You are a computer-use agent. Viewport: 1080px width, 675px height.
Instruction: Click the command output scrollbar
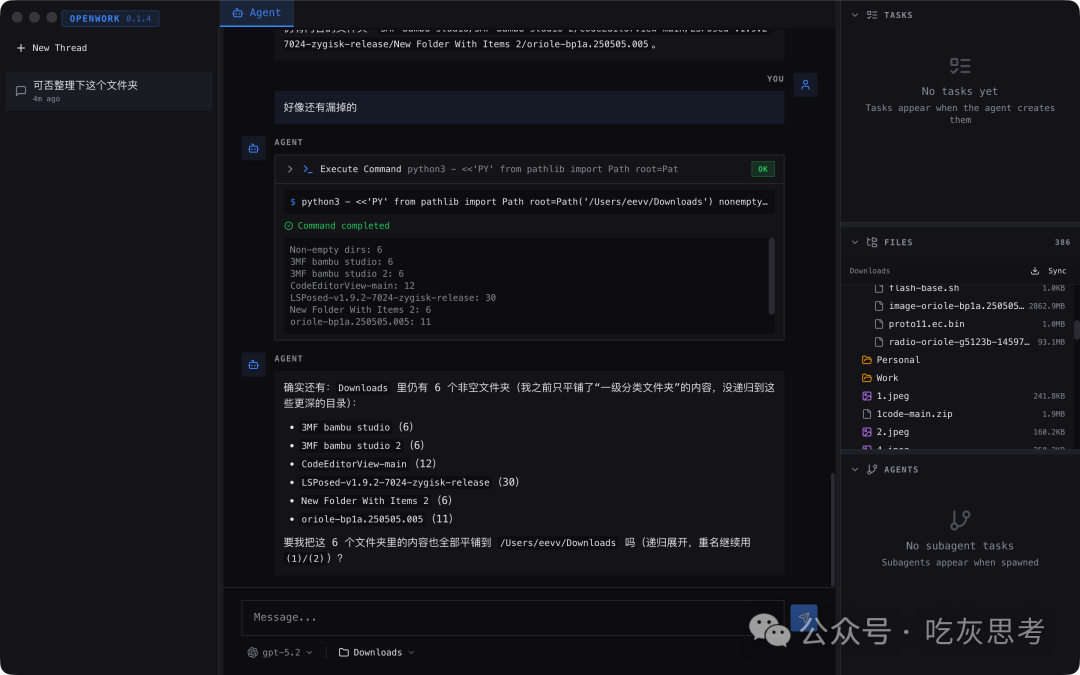click(771, 277)
